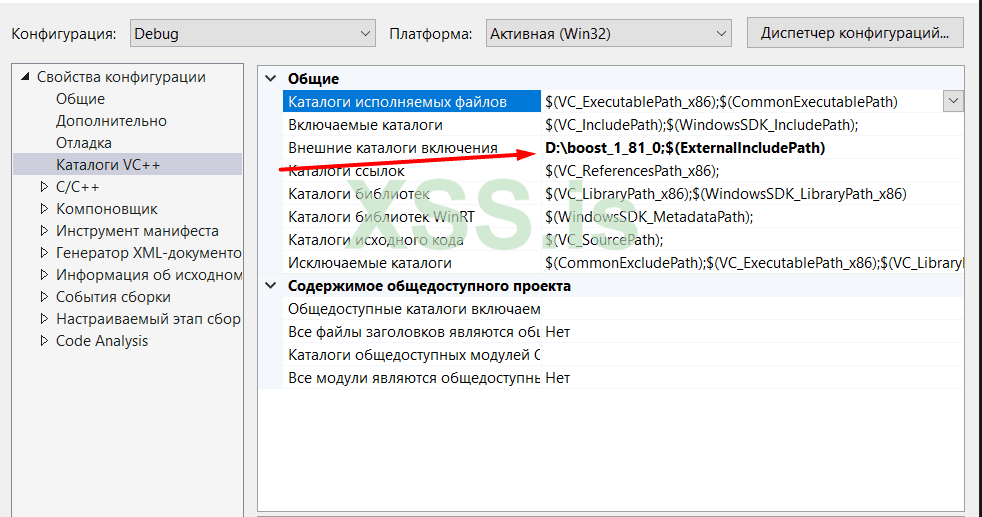Click Нет value for Все файлы заголовков

(x=753, y=332)
